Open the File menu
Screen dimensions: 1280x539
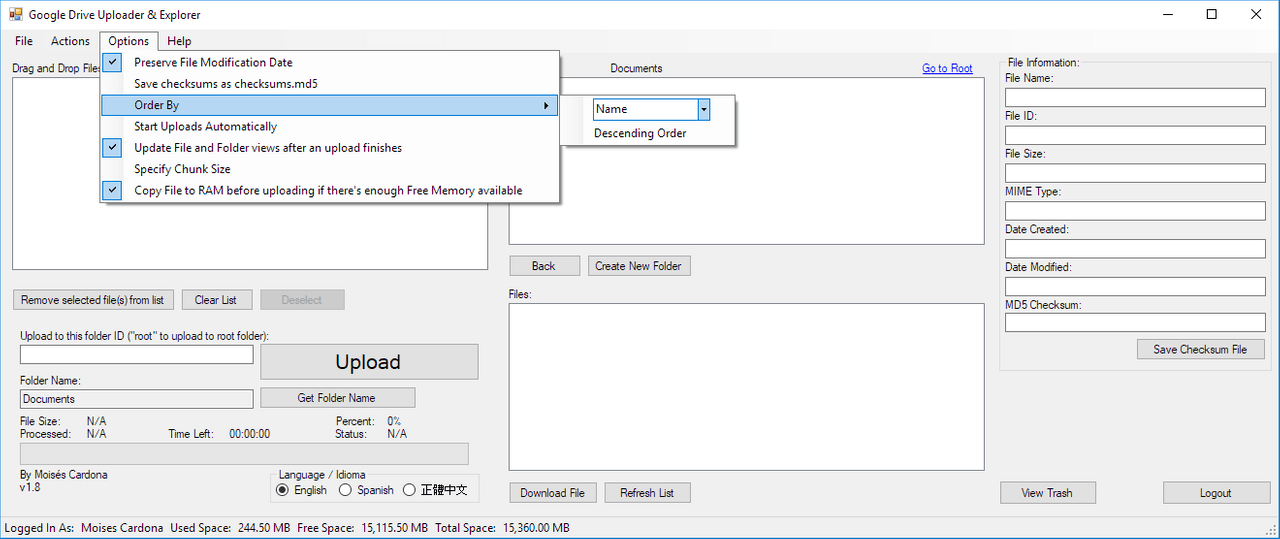tap(24, 41)
